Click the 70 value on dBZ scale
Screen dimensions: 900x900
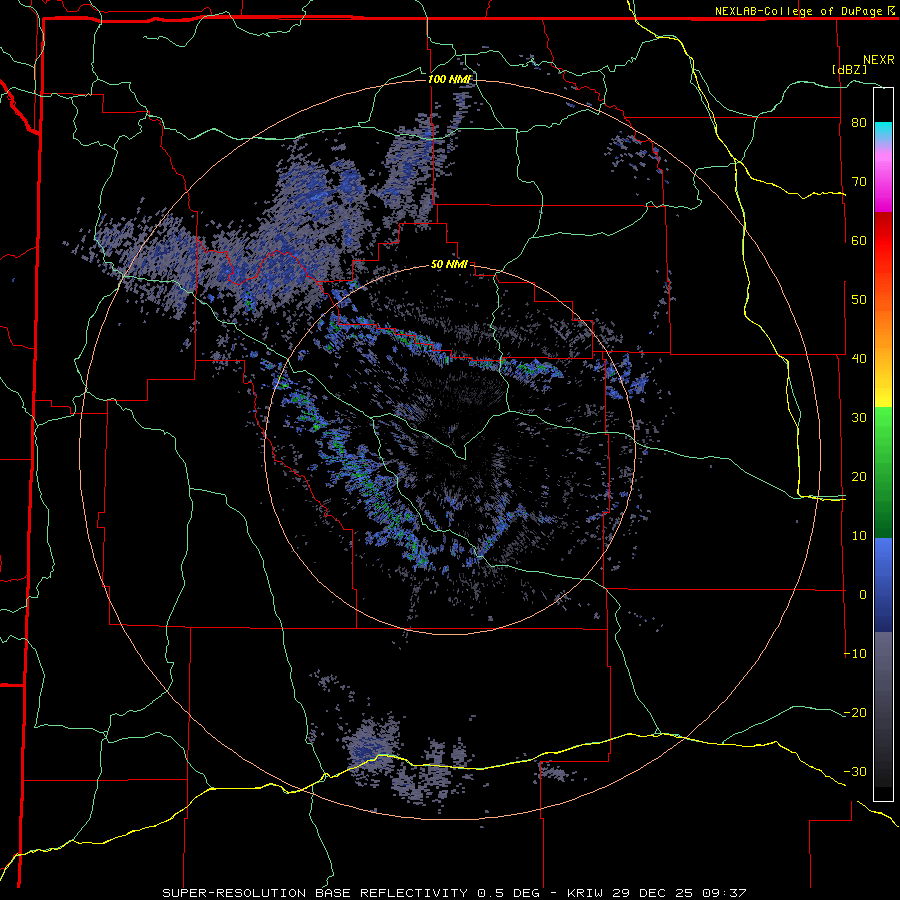(x=859, y=181)
